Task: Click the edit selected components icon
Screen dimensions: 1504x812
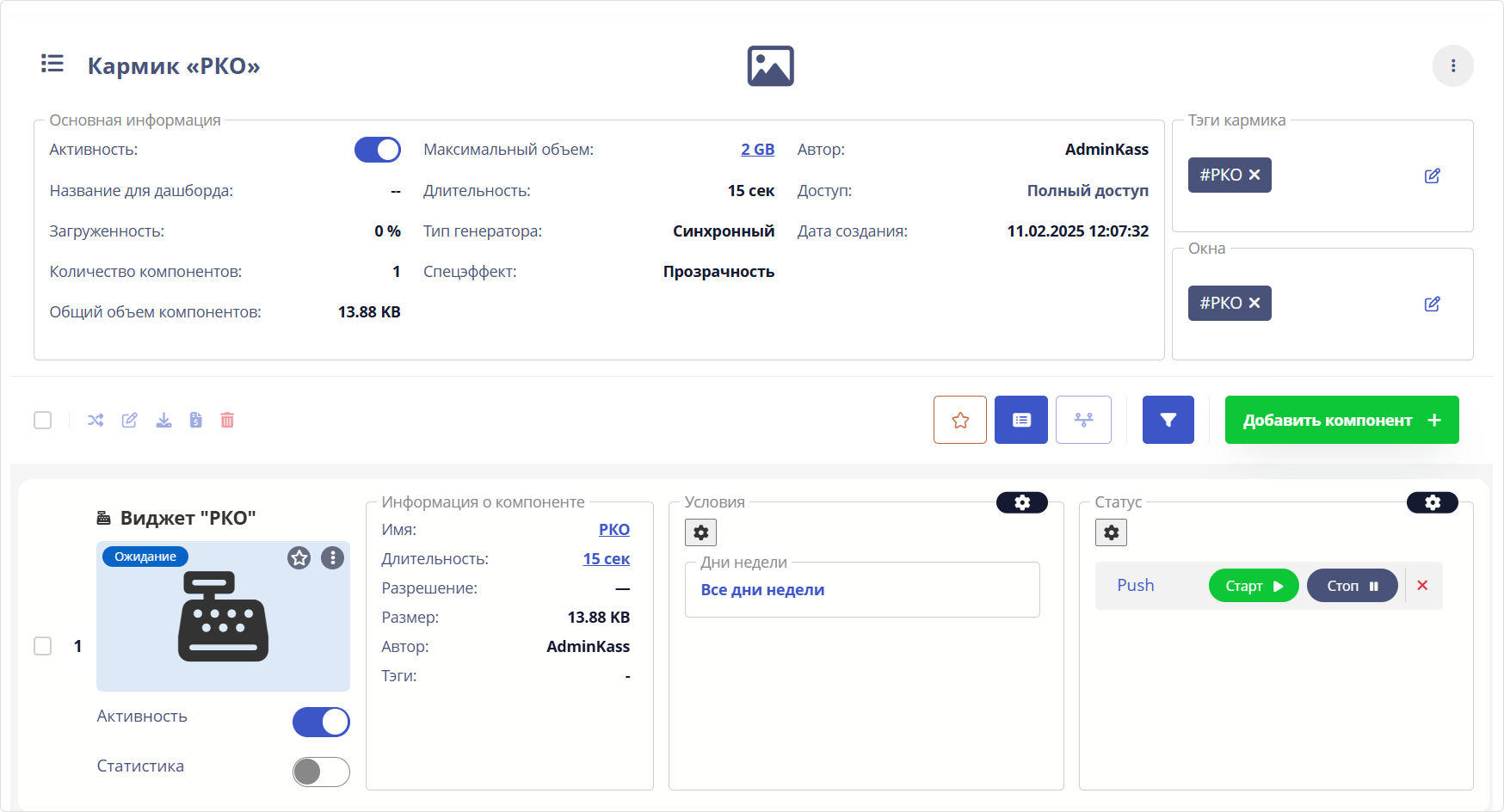Action: pos(129,420)
